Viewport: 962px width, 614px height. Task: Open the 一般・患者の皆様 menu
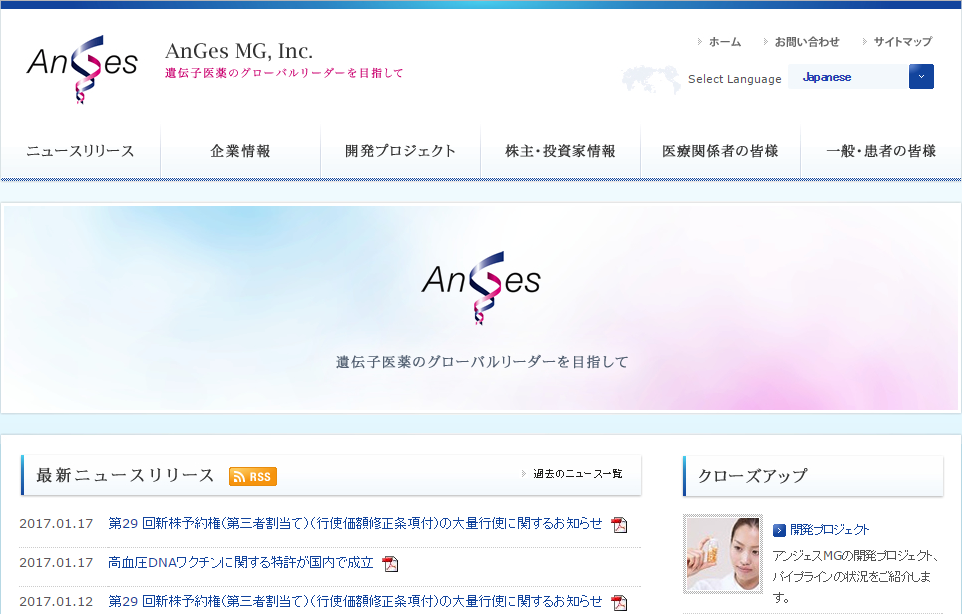pos(881,151)
